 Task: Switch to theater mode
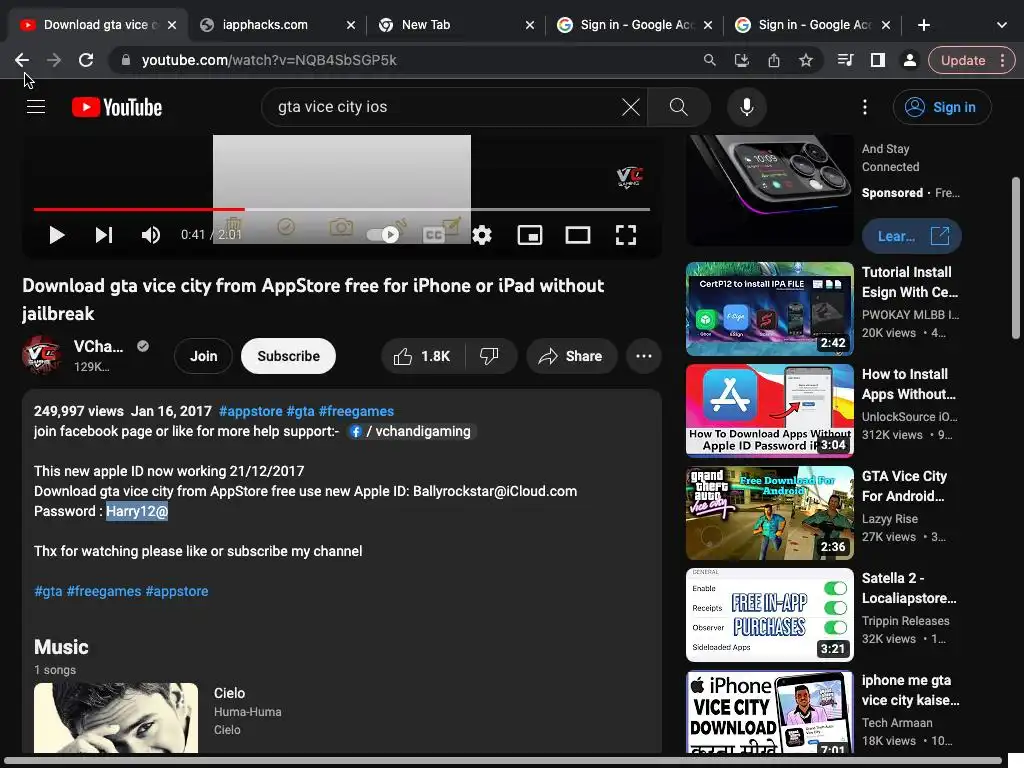[x=577, y=234]
